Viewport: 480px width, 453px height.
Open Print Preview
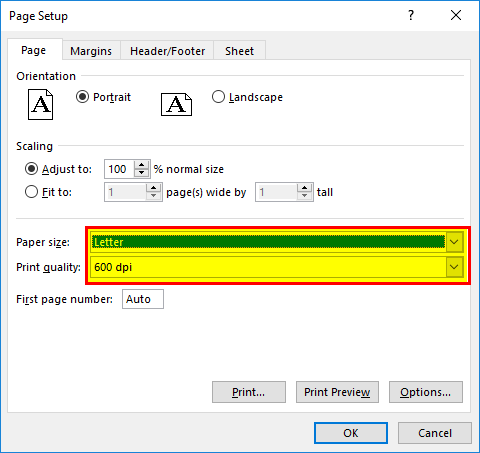pyautogui.click(x=337, y=392)
